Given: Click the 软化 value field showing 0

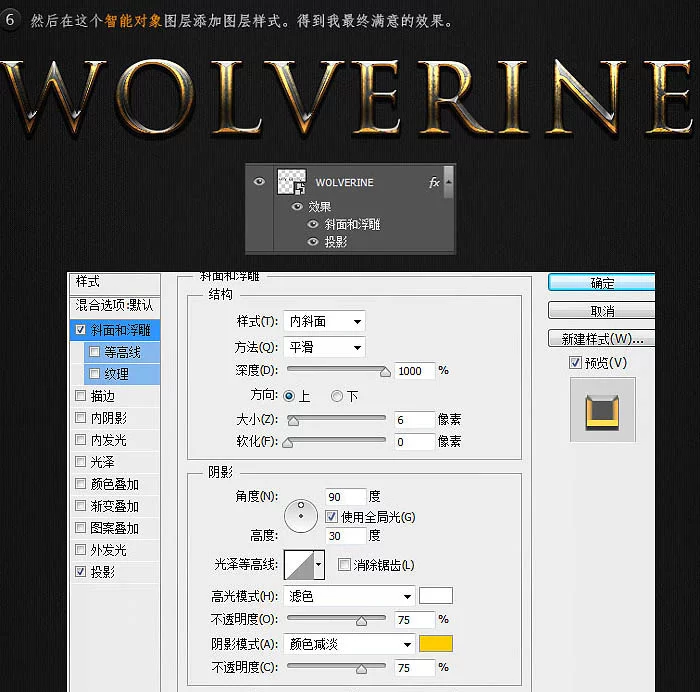Looking at the screenshot, I should 414,442.
